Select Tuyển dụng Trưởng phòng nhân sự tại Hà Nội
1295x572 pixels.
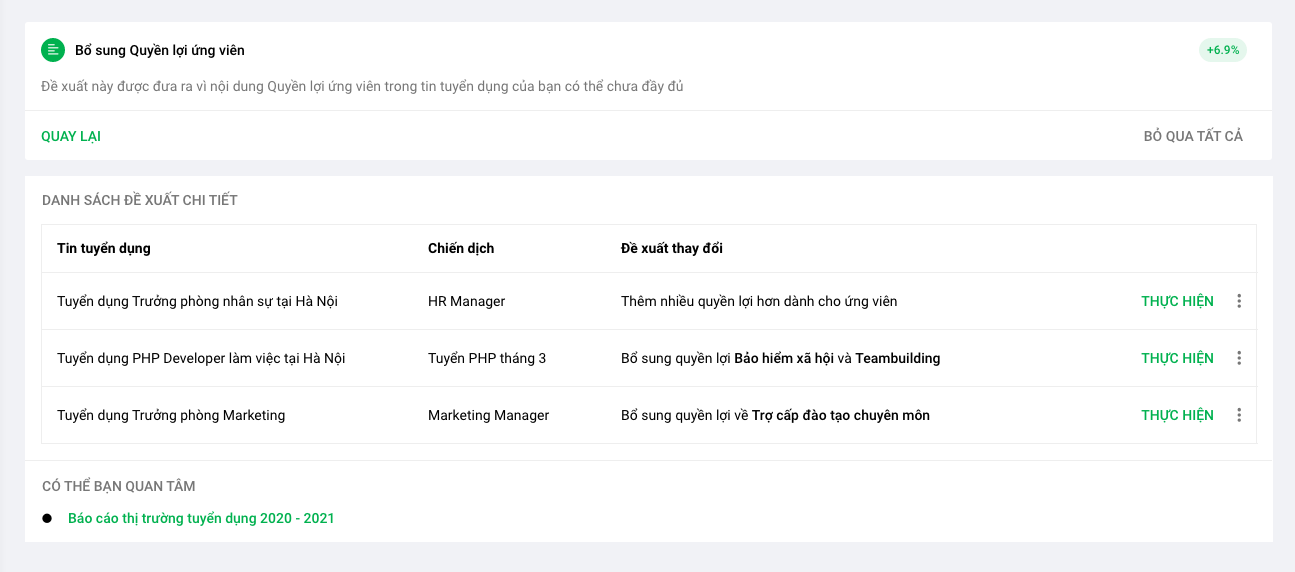197,301
